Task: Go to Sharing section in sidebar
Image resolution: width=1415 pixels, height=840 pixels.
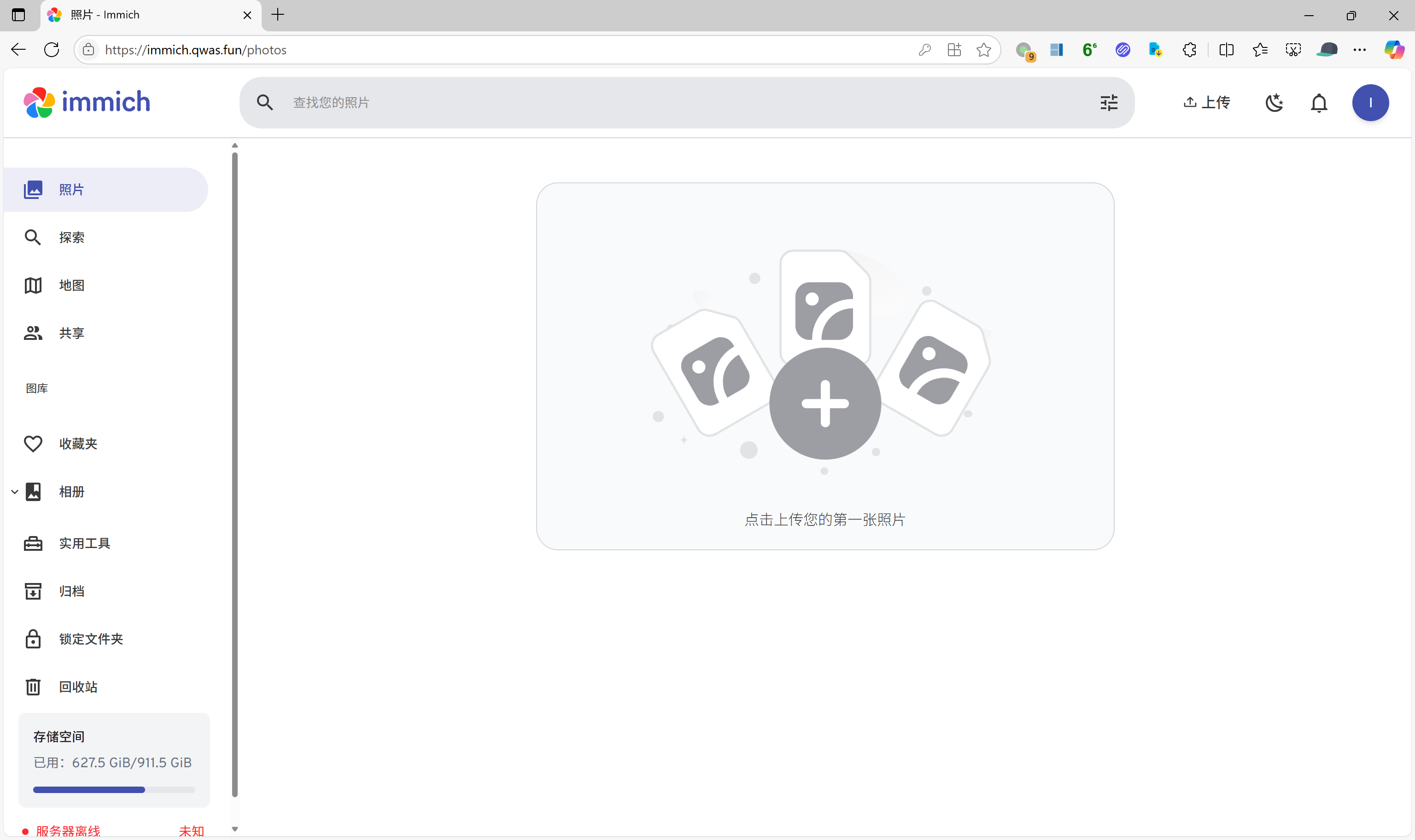Action: coord(71,333)
